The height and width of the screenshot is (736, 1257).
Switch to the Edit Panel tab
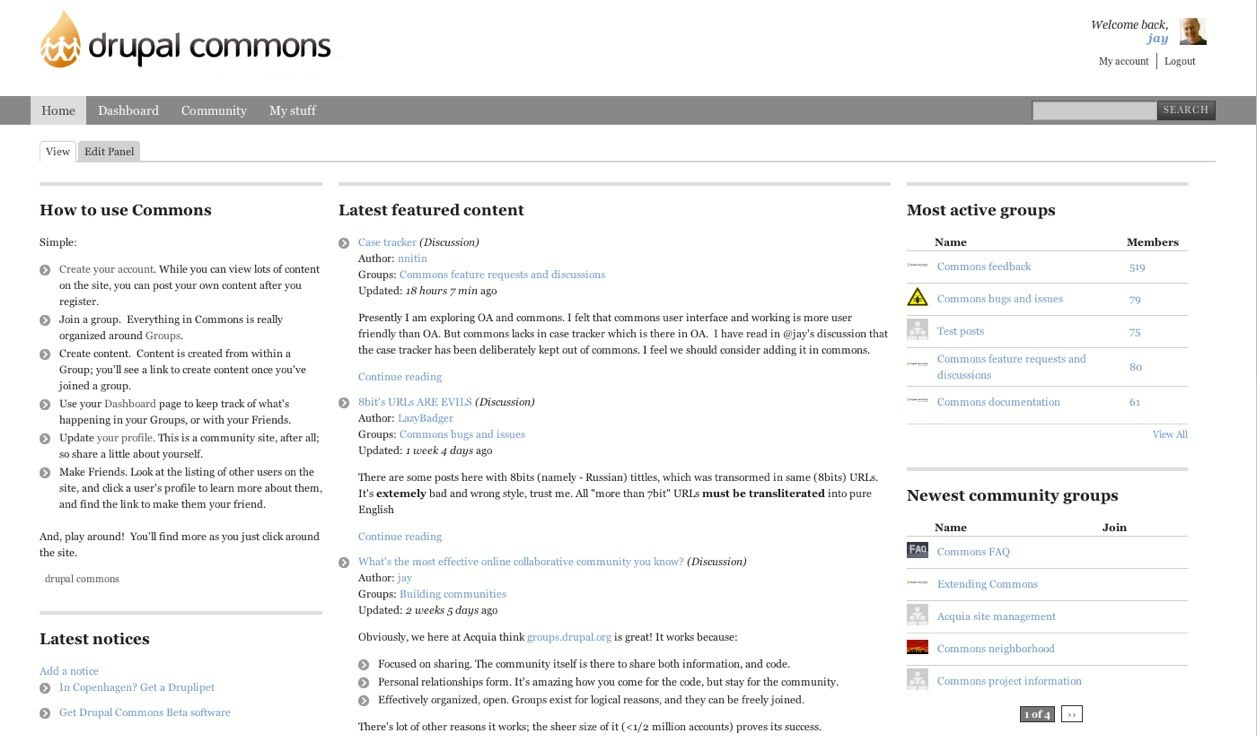point(109,152)
